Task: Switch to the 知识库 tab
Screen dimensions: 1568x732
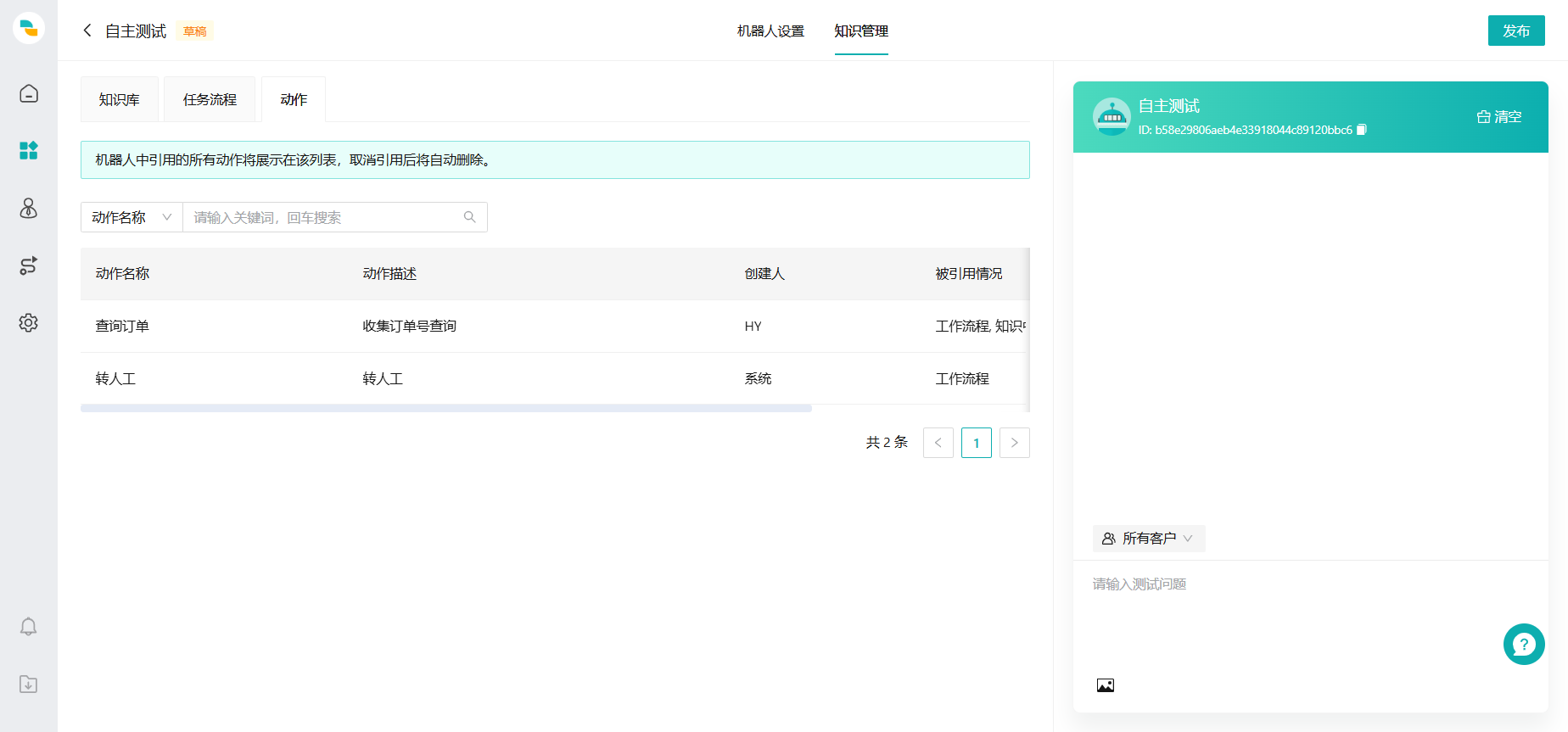Action: pyautogui.click(x=120, y=100)
